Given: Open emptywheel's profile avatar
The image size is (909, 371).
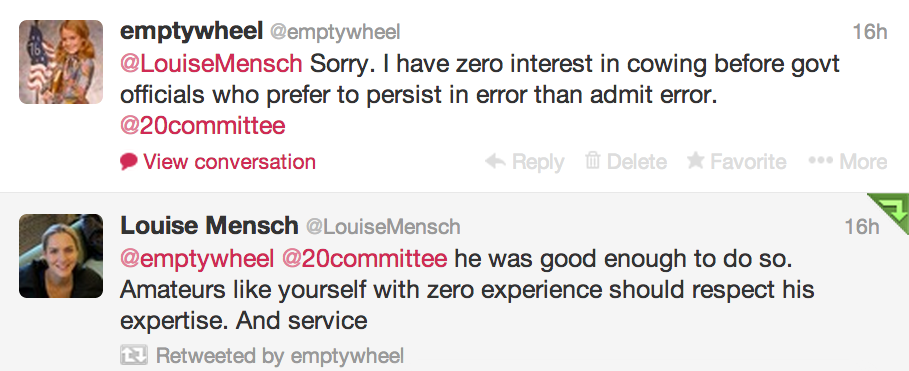Looking at the screenshot, I should pyautogui.click(x=61, y=62).
